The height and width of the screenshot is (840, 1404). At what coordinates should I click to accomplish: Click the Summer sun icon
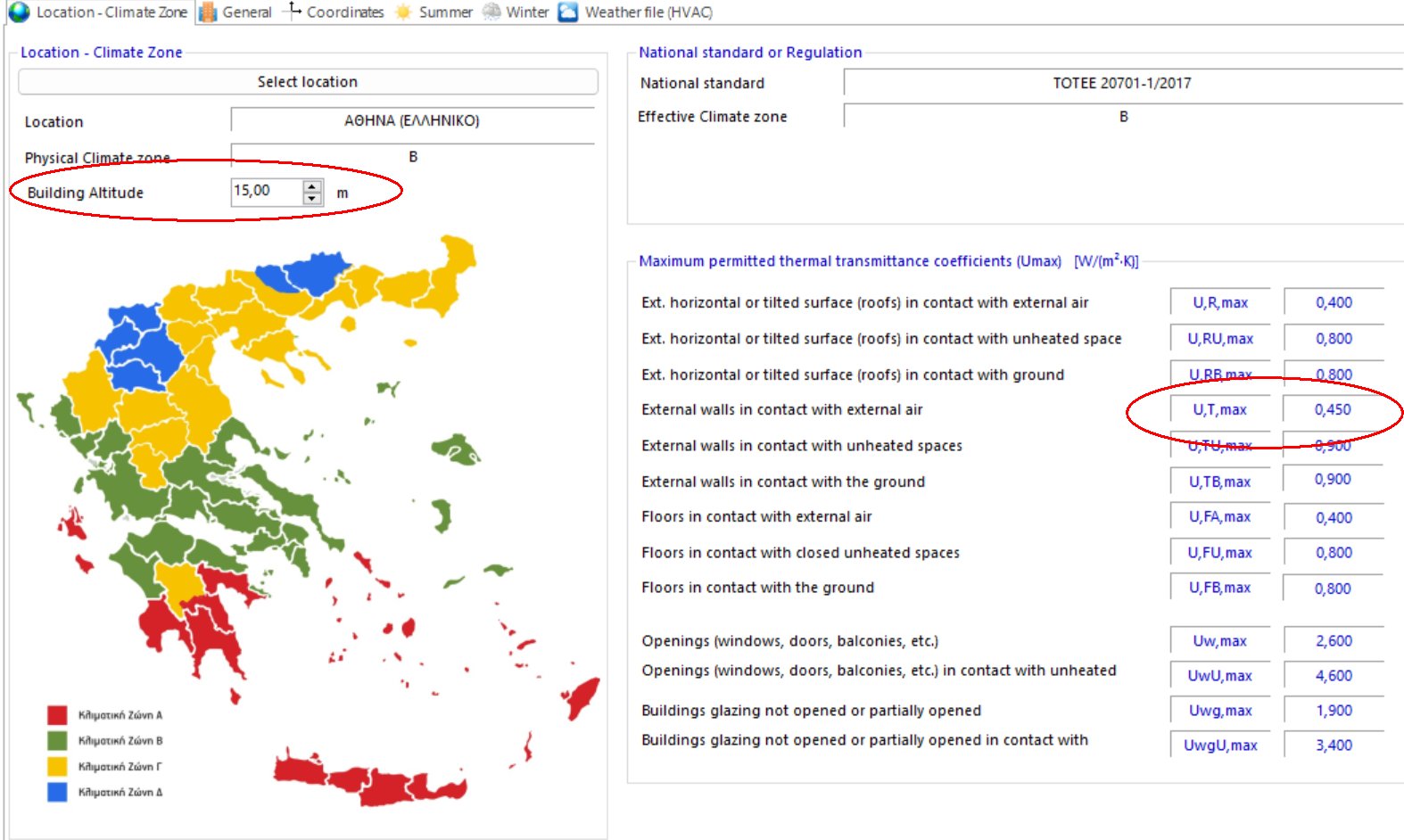[x=403, y=12]
